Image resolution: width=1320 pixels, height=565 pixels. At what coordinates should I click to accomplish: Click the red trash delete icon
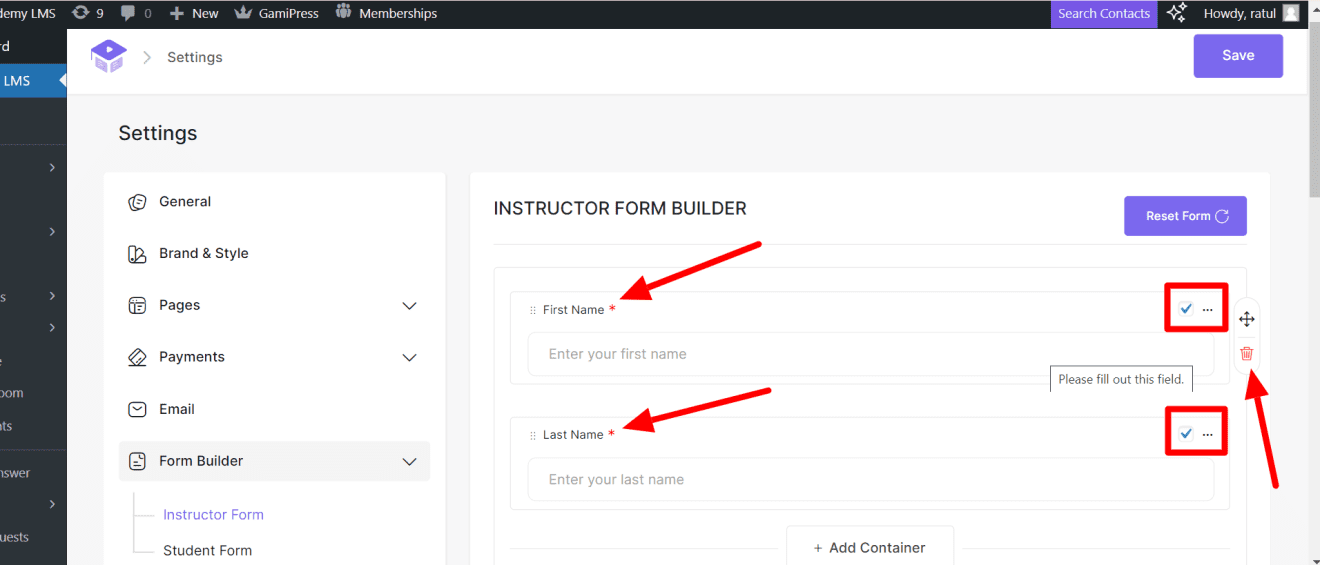coord(1246,353)
